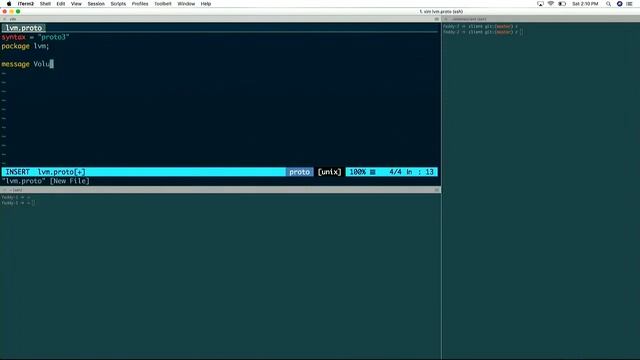Open the vim pane title bar menu icon
This screenshot has width=640, height=360.
point(436,19)
